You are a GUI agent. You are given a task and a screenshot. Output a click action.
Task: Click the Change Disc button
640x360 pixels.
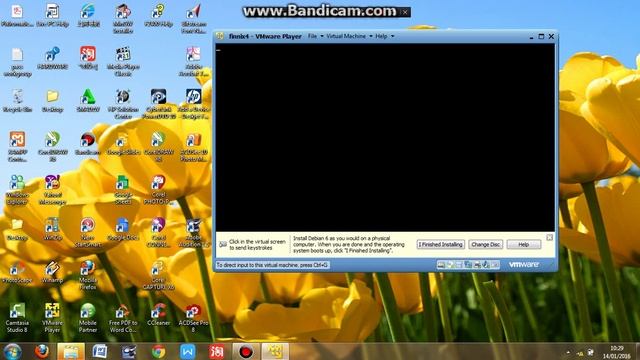coord(485,244)
